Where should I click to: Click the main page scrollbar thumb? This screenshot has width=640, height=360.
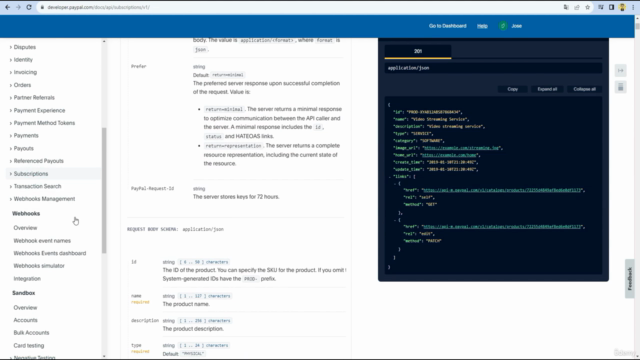637,25
